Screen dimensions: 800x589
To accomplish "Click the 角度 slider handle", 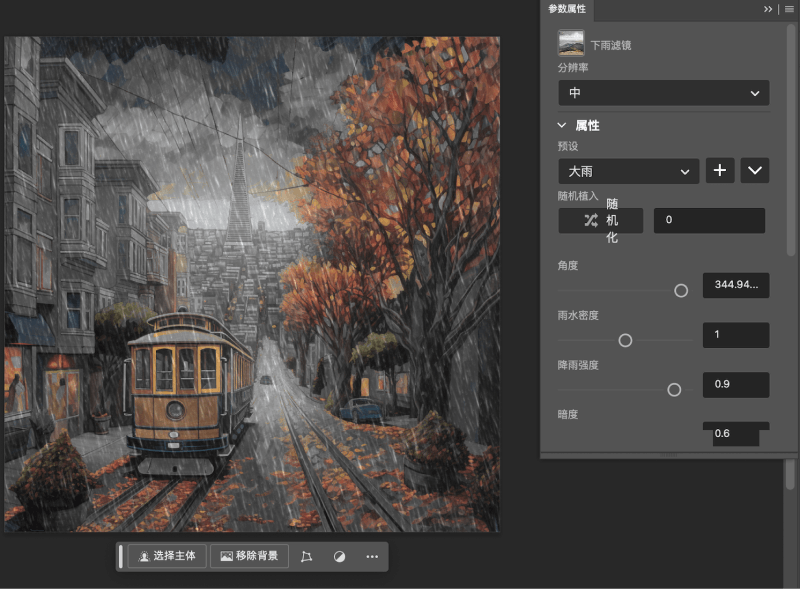I will 681,290.
